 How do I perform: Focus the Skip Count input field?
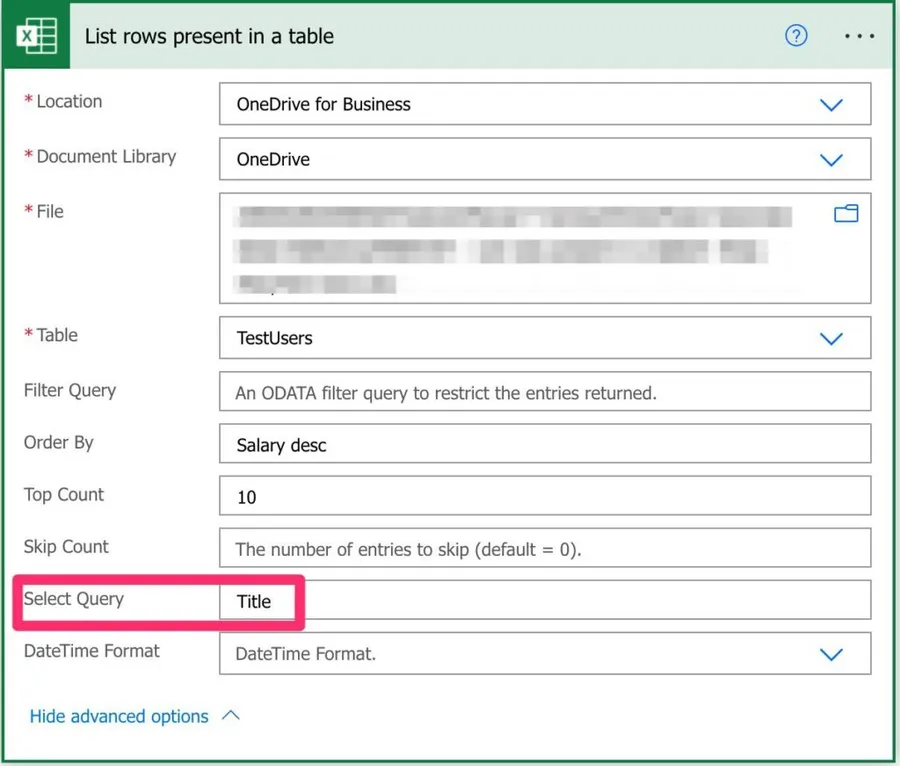[545, 549]
